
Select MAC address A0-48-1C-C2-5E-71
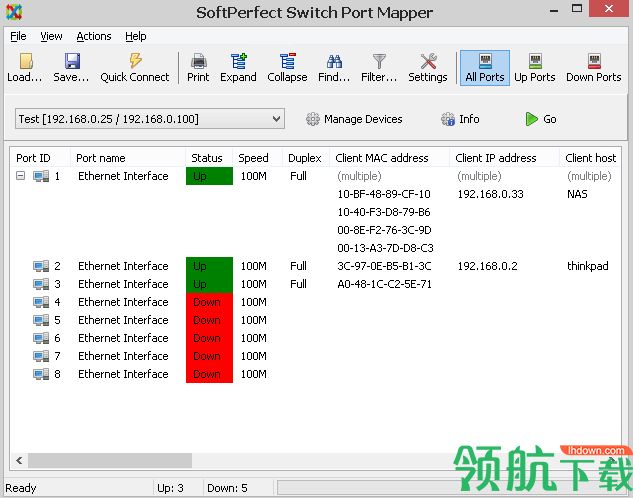point(384,284)
